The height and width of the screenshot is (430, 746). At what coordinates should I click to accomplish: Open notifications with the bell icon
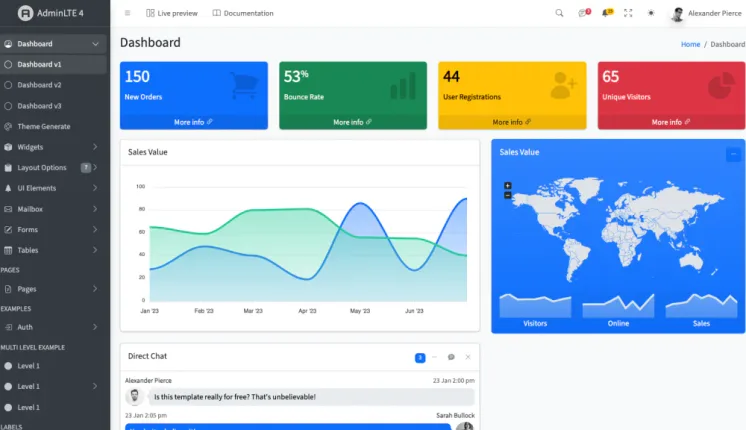(607, 13)
